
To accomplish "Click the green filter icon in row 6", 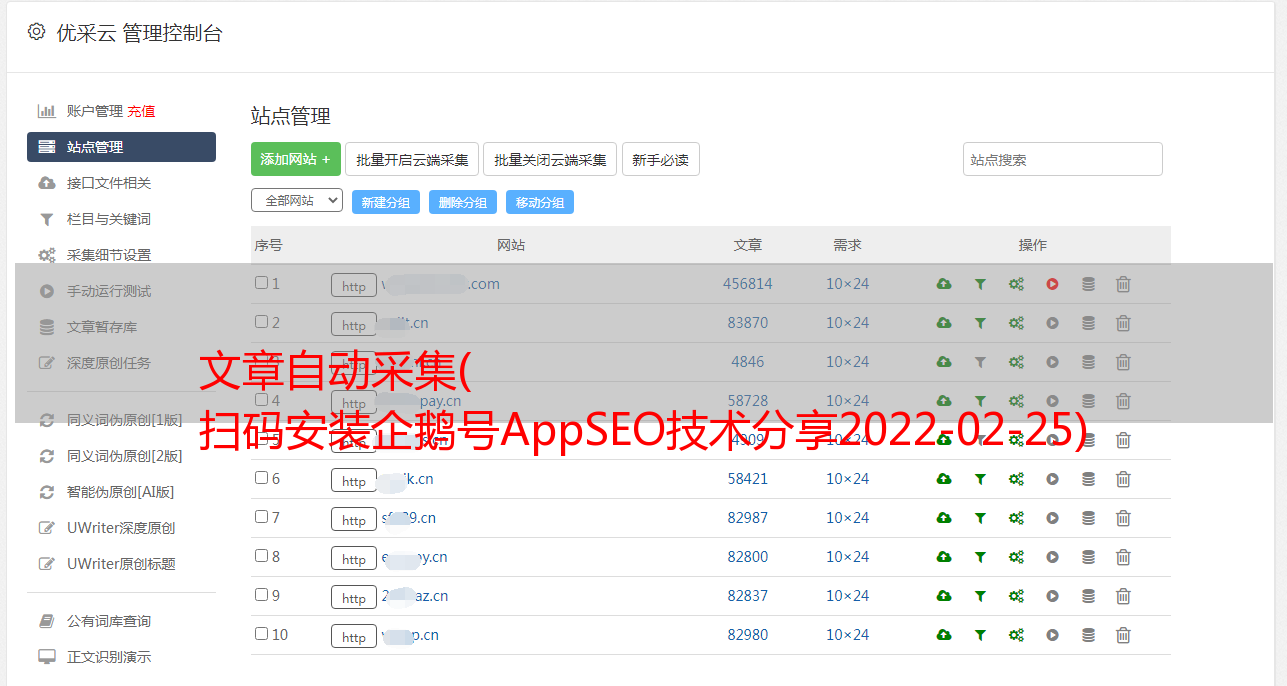I will pos(980,479).
